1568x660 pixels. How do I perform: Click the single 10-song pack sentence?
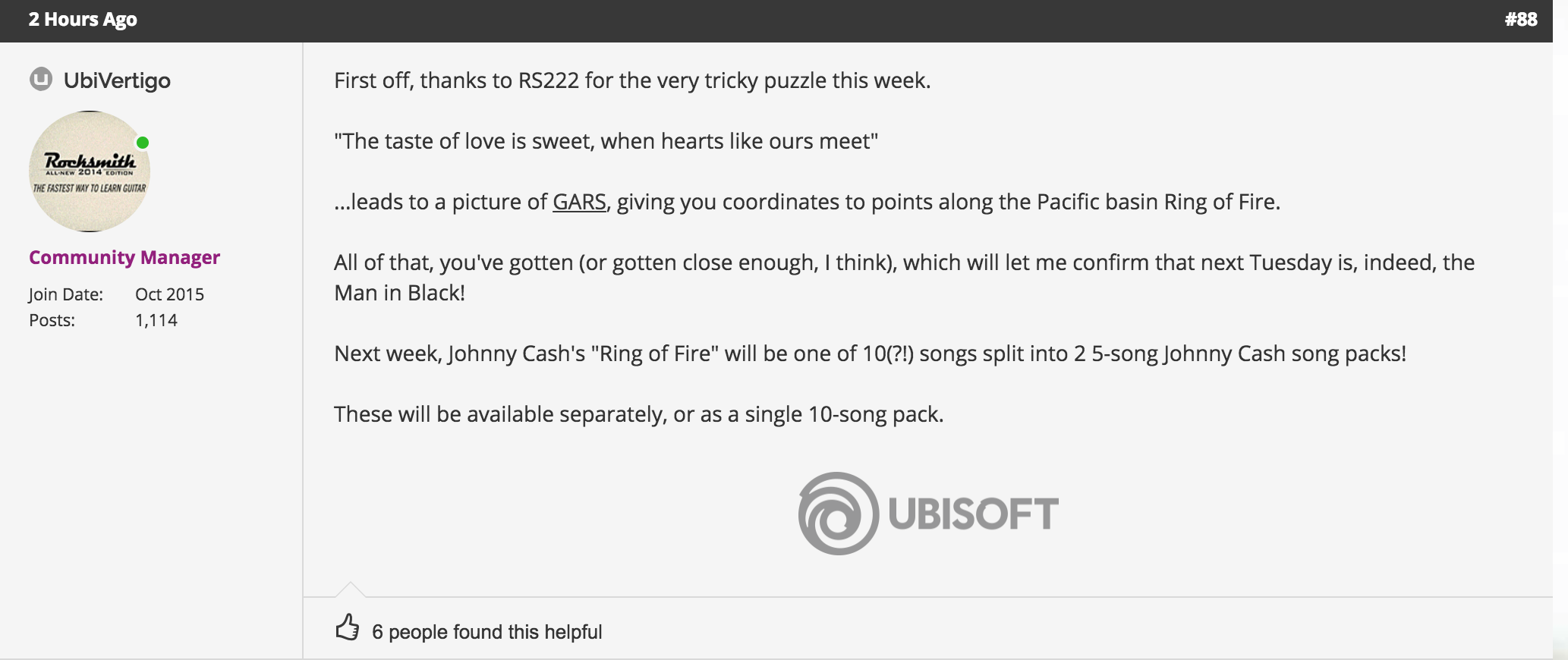point(638,414)
